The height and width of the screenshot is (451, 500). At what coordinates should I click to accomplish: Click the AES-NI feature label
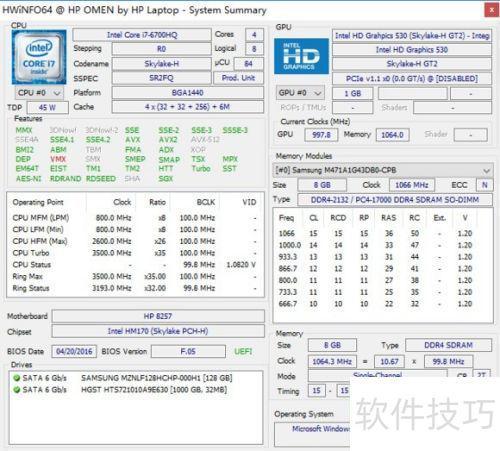(29, 179)
